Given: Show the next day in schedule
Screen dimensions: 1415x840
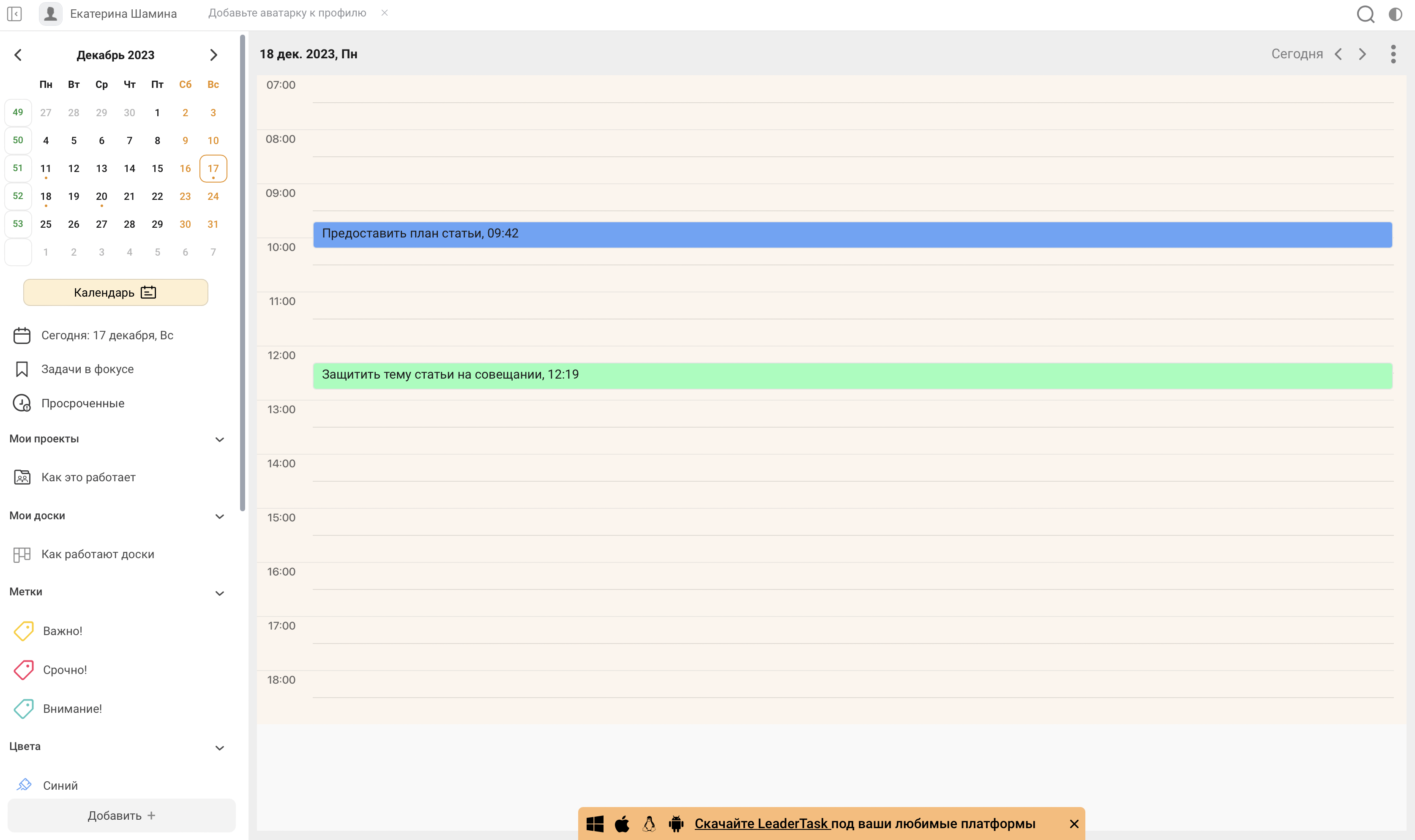Looking at the screenshot, I should click(1363, 55).
